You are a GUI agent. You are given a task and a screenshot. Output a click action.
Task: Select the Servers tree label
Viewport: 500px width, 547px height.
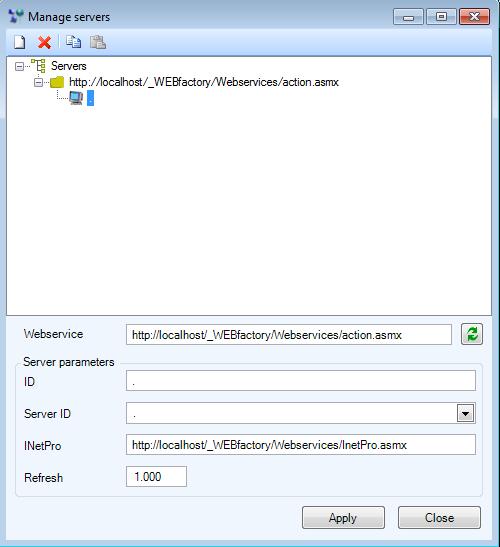click(69, 66)
